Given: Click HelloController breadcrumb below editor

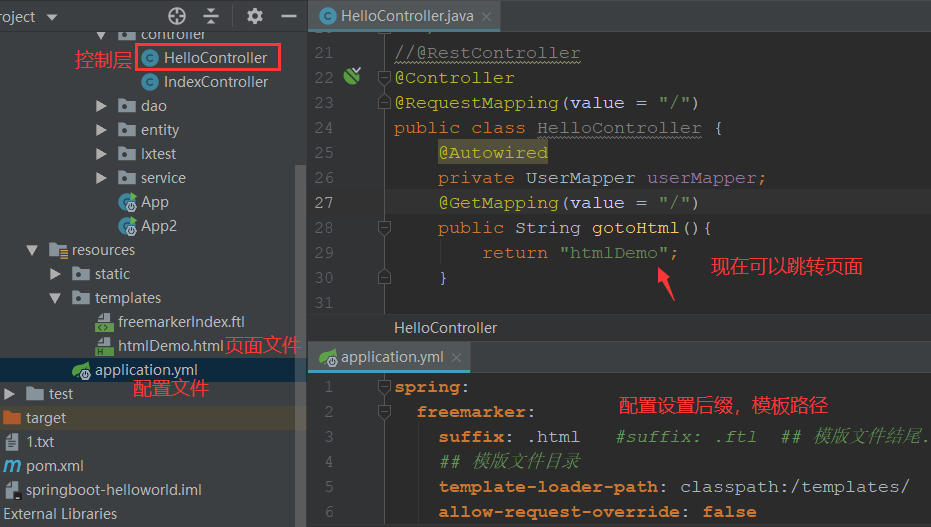Looking at the screenshot, I should pos(445,328).
